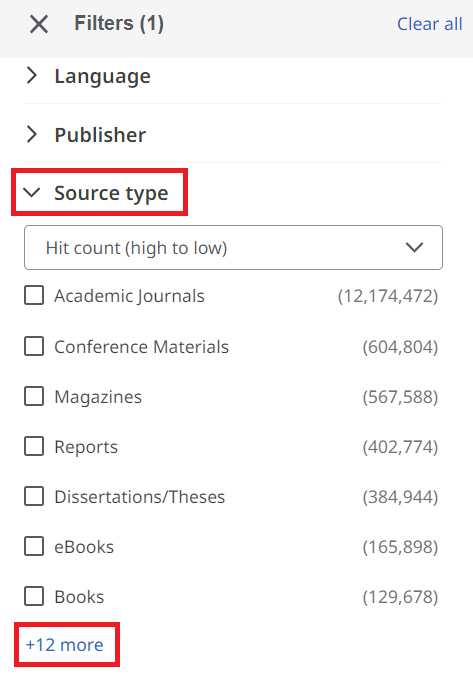
Task: Open the Hit count sort dropdown
Action: [233, 247]
